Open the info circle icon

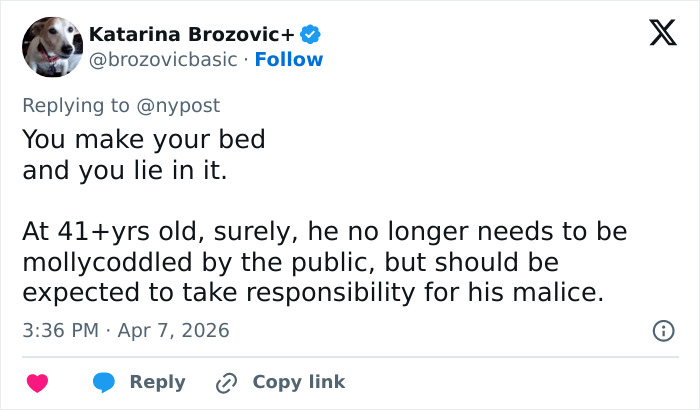click(662, 330)
